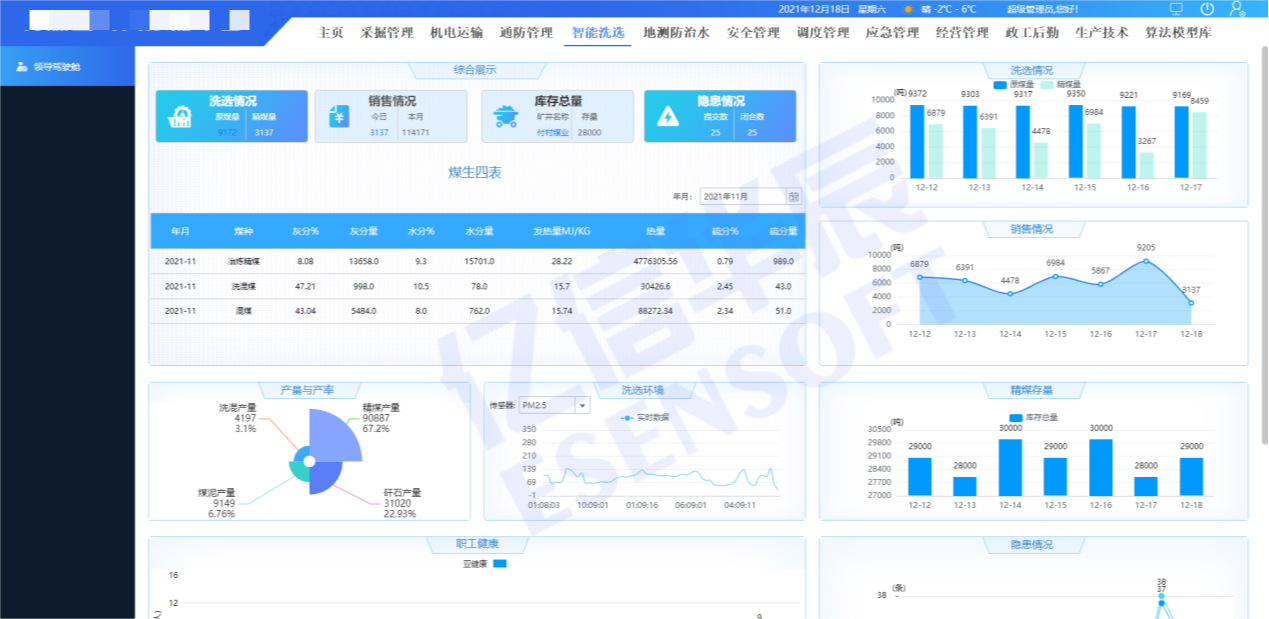Click the power logout icon
The width and height of the screenshot is (1269, 619).
(x=1207, y=9)
